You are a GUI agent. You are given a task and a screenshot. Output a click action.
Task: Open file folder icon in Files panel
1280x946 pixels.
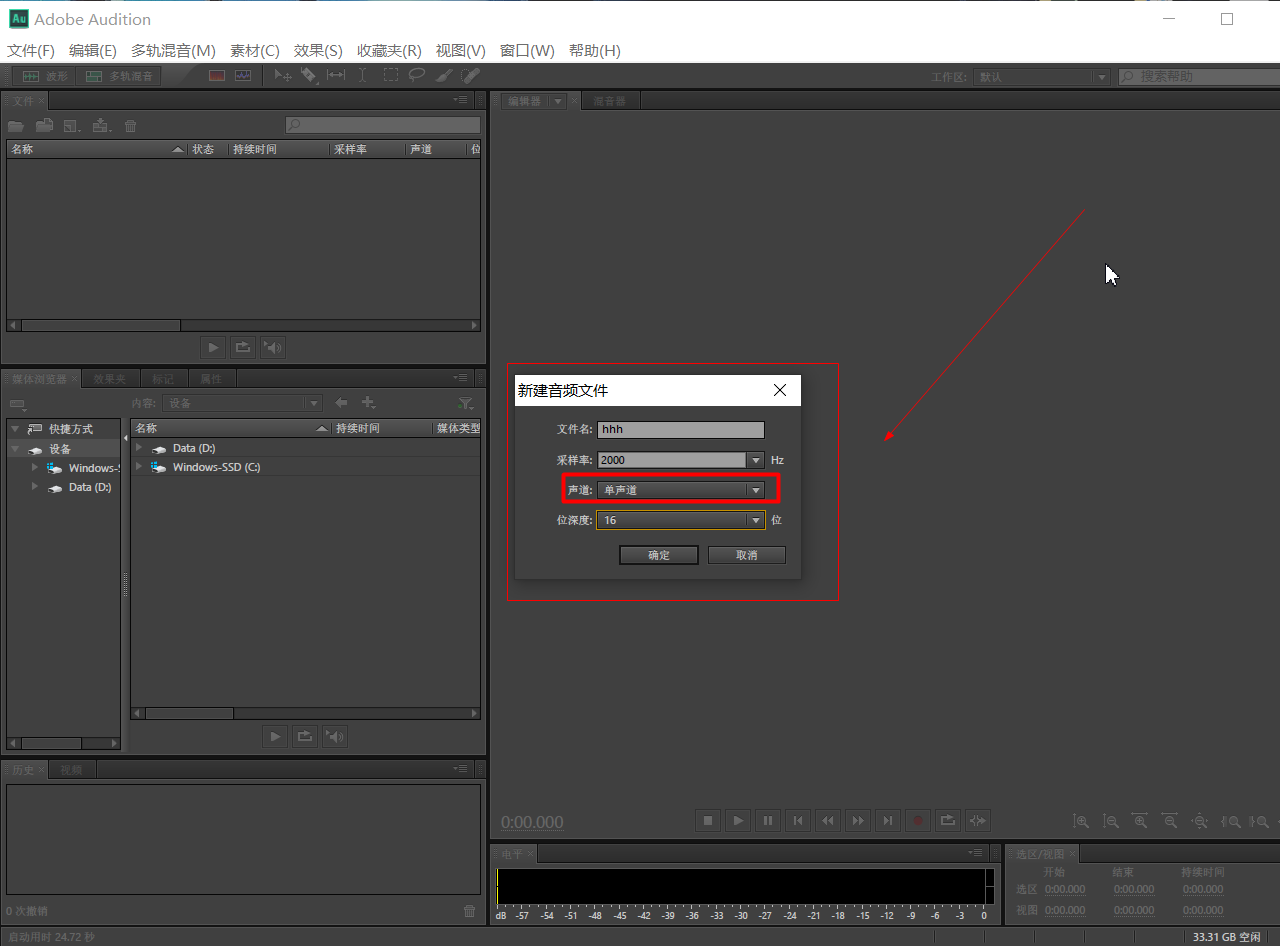tap(16, 126)
